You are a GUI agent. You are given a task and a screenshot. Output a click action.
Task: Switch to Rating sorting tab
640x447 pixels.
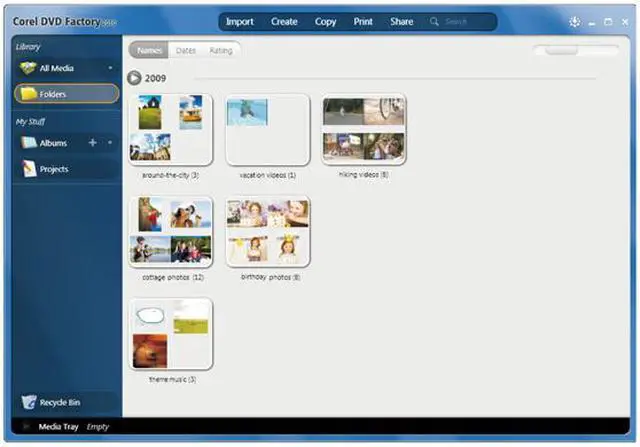coord(221,51)
